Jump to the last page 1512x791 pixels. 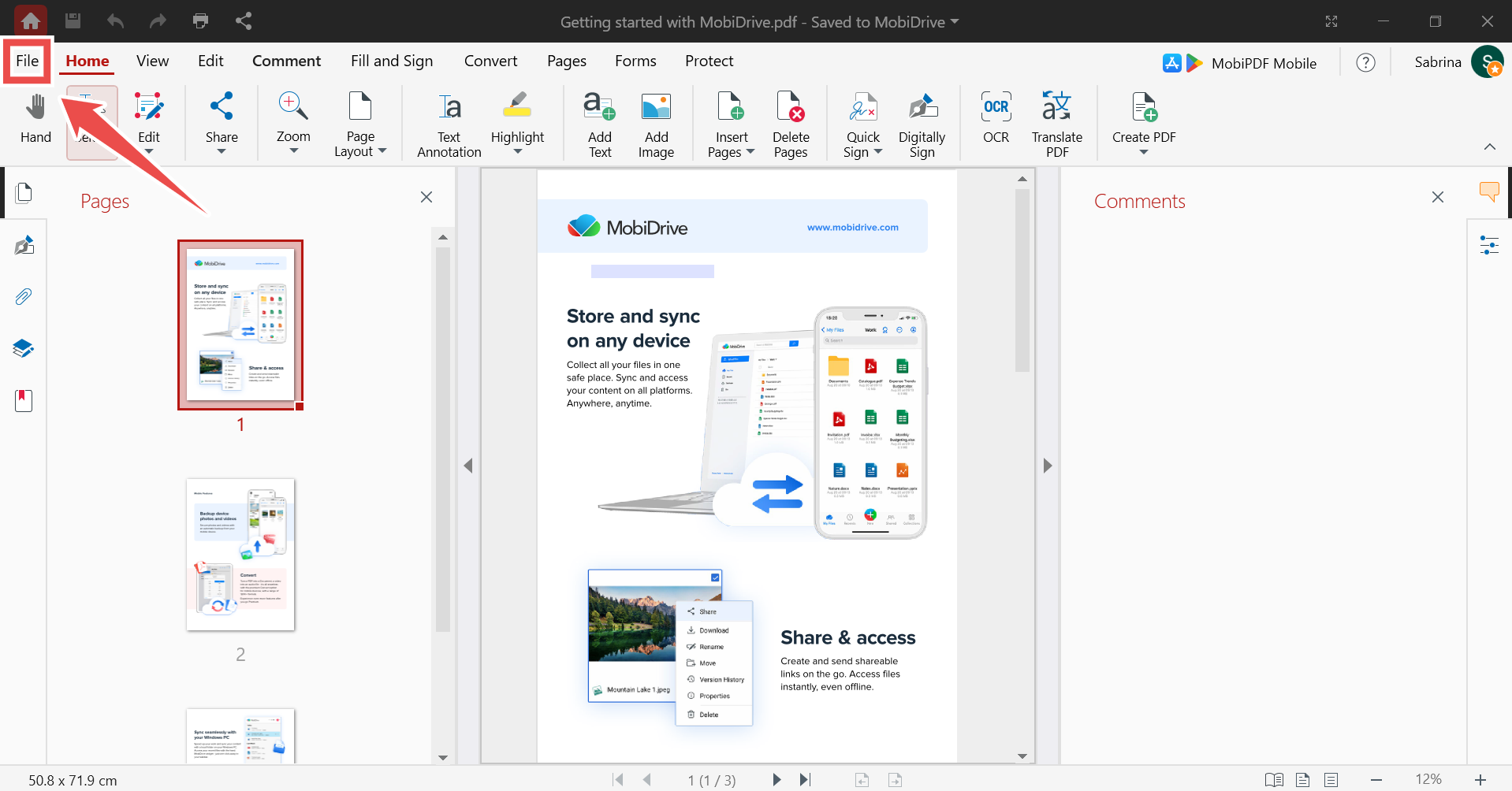[805, 779]
